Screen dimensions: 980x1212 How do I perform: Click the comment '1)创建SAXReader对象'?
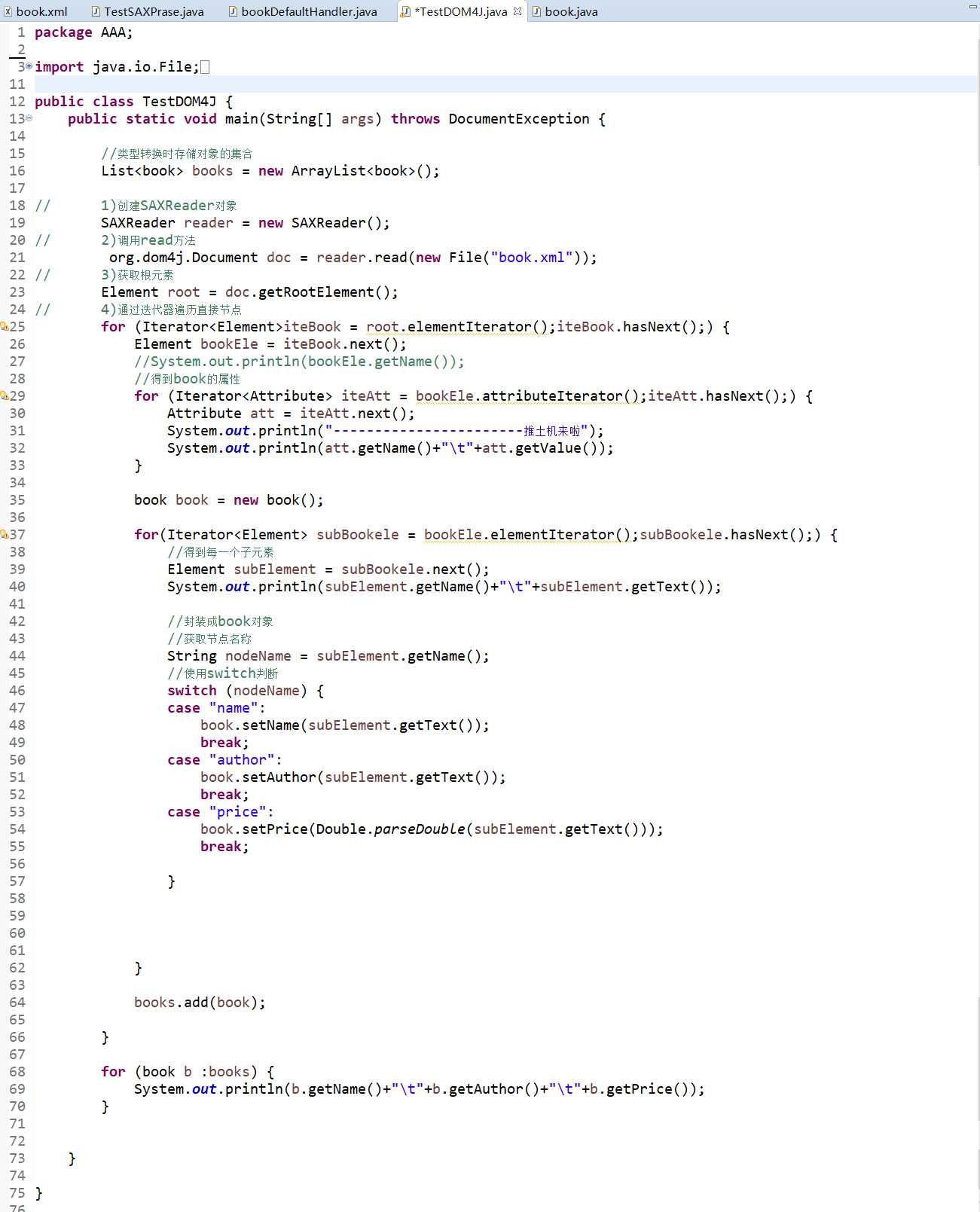(x=169, y=206)
